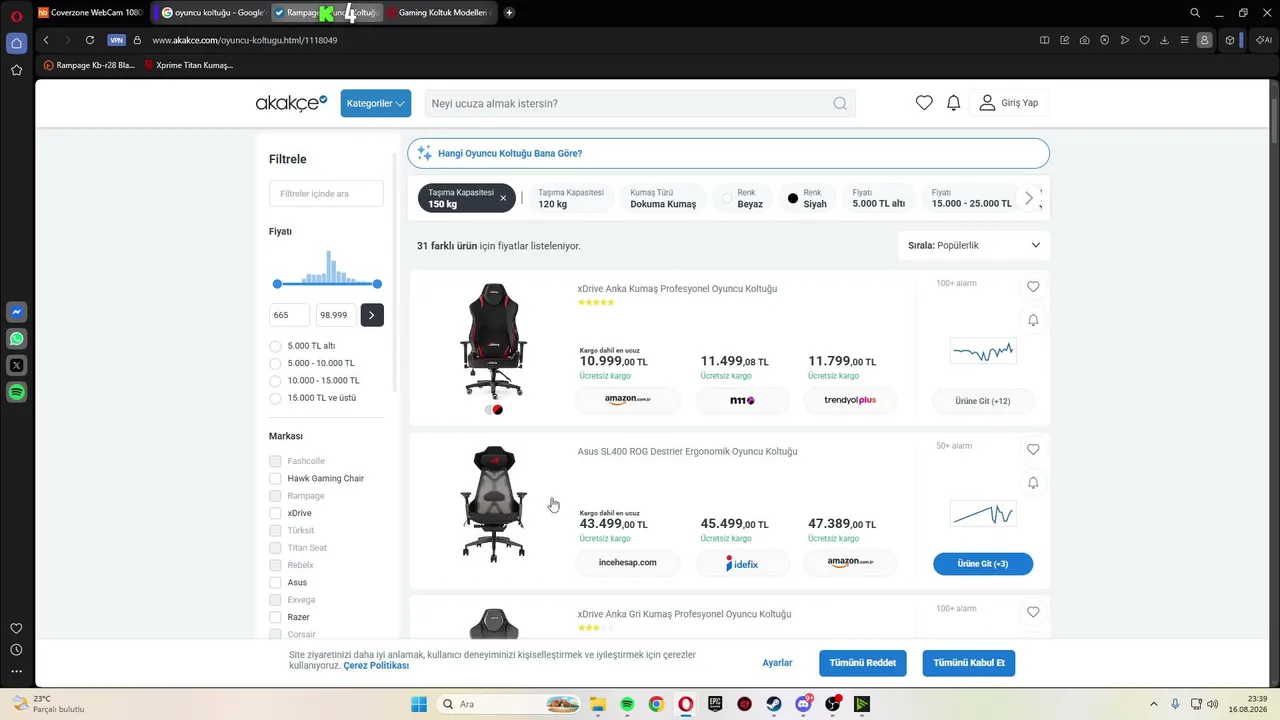Add xDrive Anka Kumaş chair to favorites

1033,287
